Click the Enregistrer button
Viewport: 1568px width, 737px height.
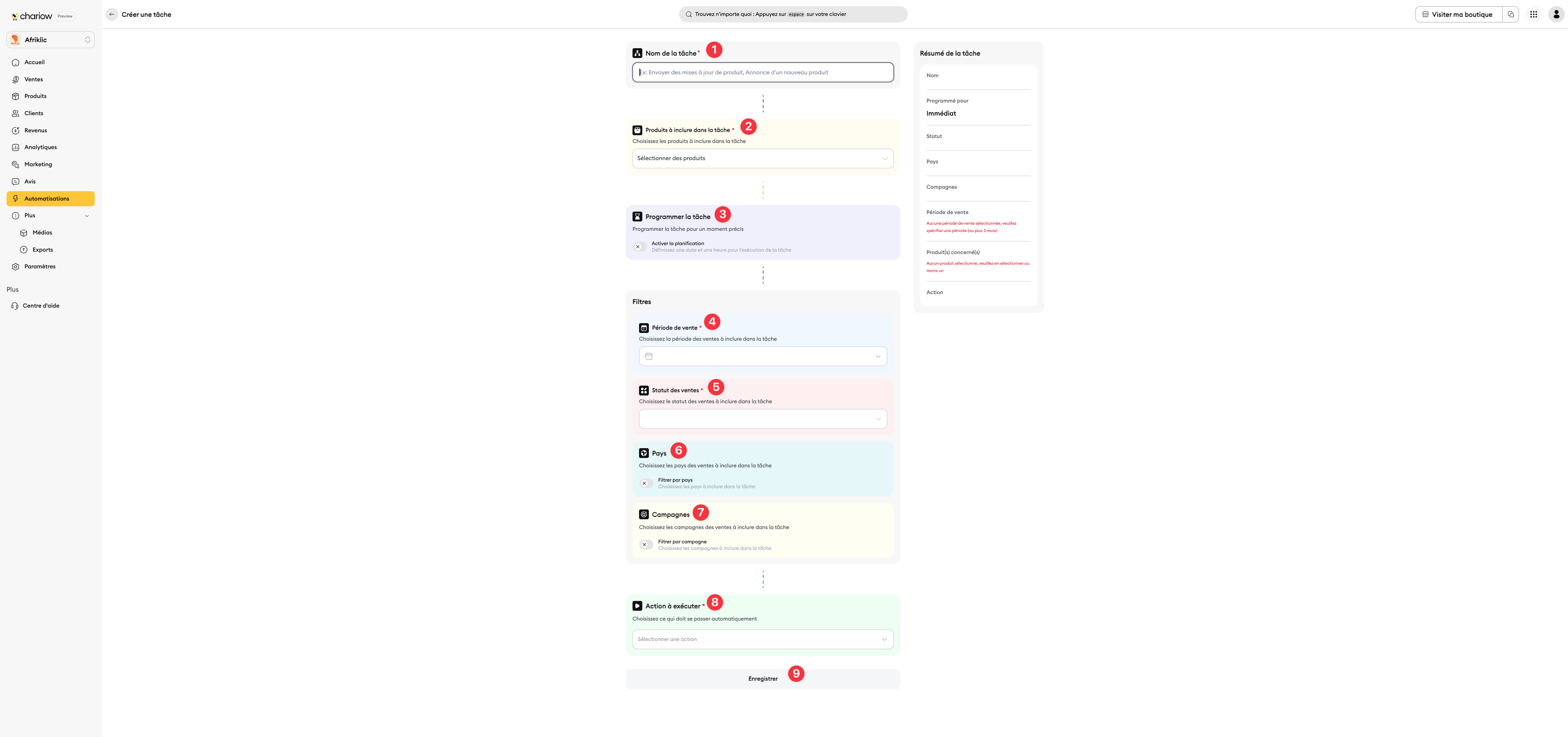coord(763,679)
